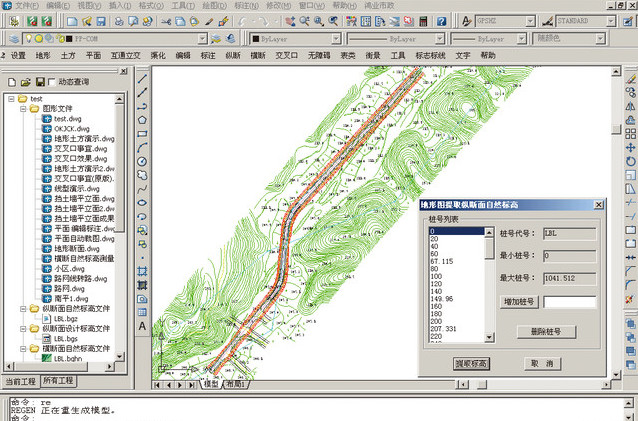Click the Mirror tool in modify toolbar

(630, 107)
